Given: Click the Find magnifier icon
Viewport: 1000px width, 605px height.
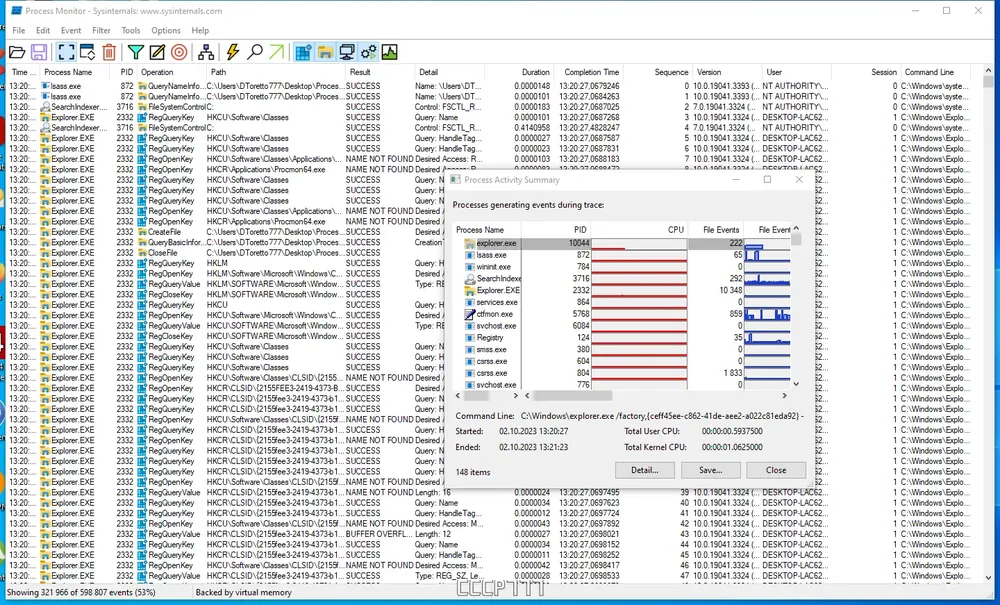Looking at the screenshot, I should tap(255, 52).
